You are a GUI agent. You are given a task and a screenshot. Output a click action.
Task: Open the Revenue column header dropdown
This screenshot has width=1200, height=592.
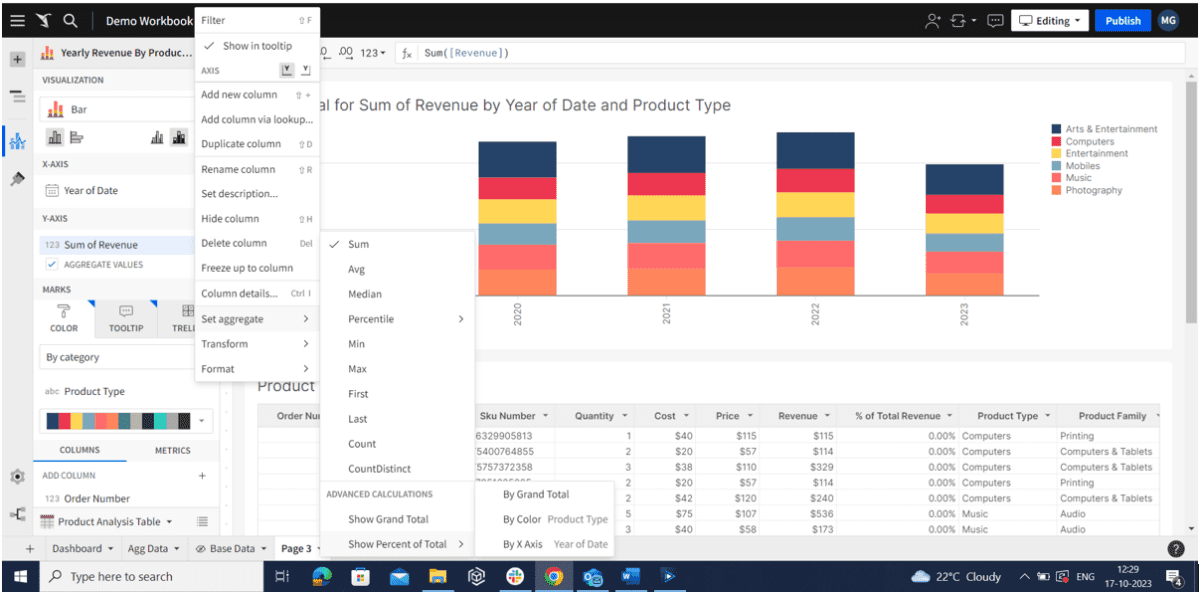825,415
